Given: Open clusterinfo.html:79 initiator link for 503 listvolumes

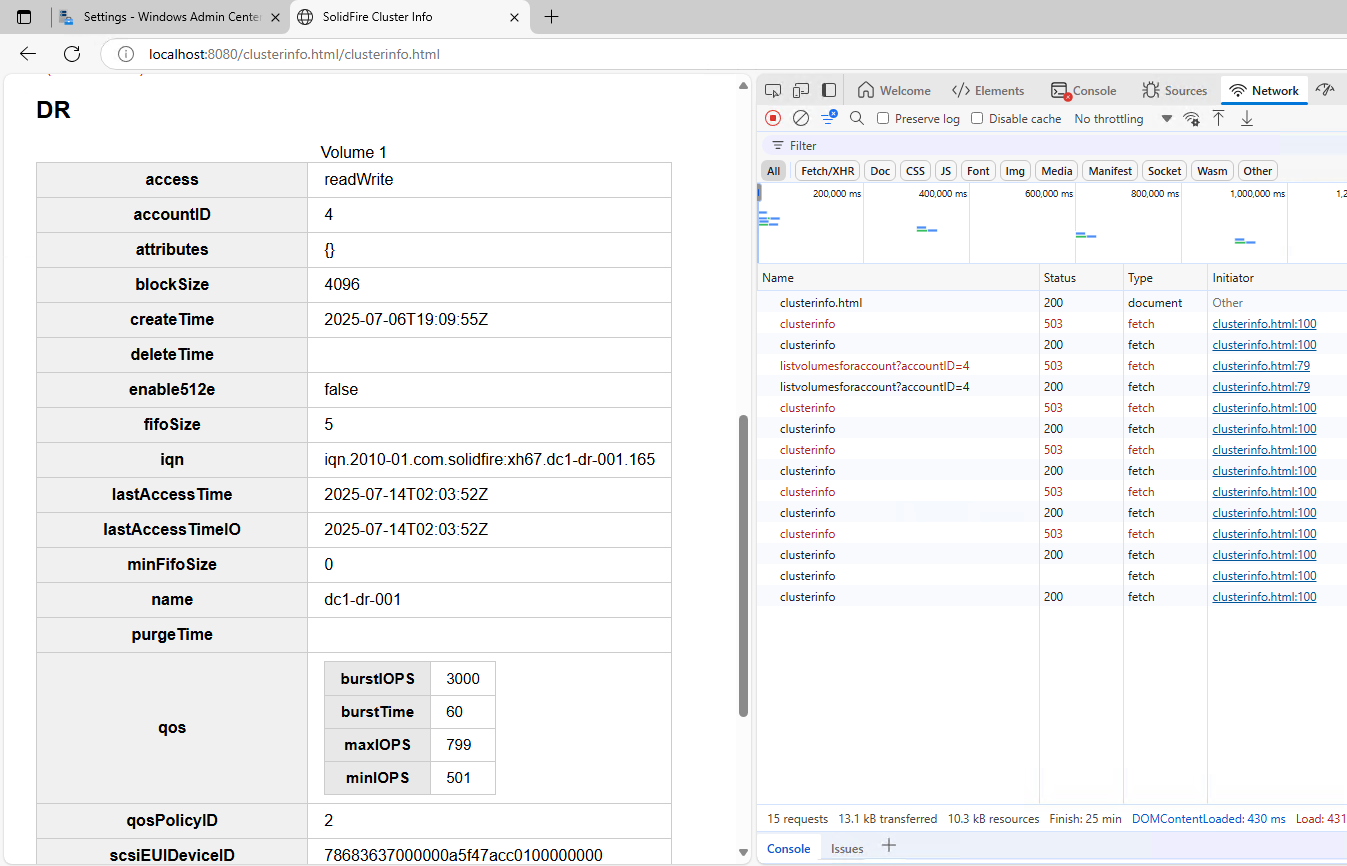Looking at the screenshot, I should [x=1261, y=366].
